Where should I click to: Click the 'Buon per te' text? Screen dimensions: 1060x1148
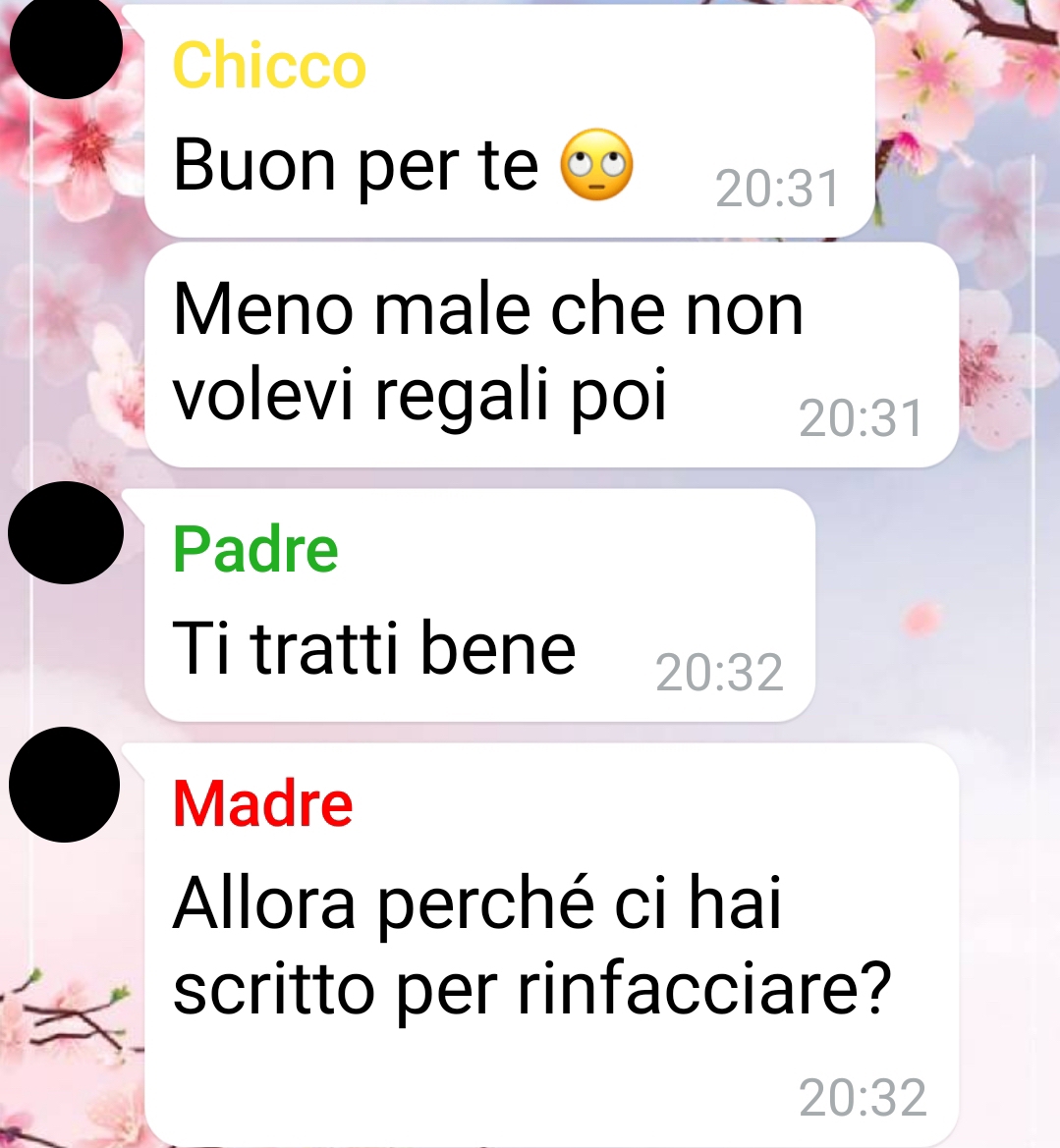coord(356,166)
